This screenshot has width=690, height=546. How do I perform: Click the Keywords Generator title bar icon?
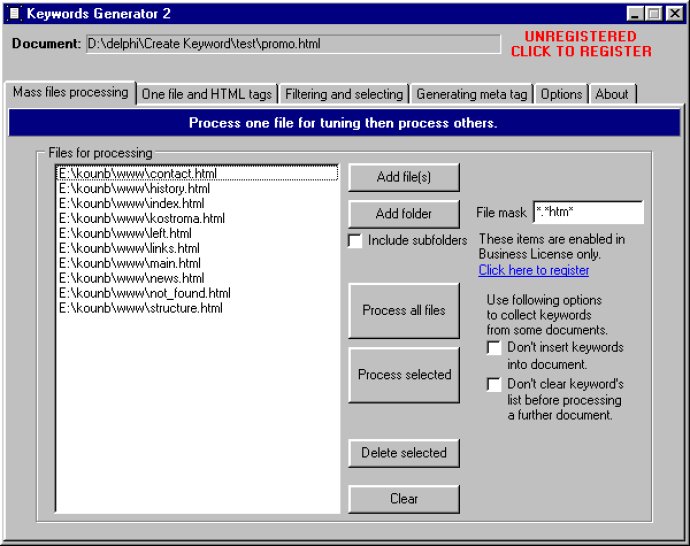pyautogui.click(x=15, y=13)
